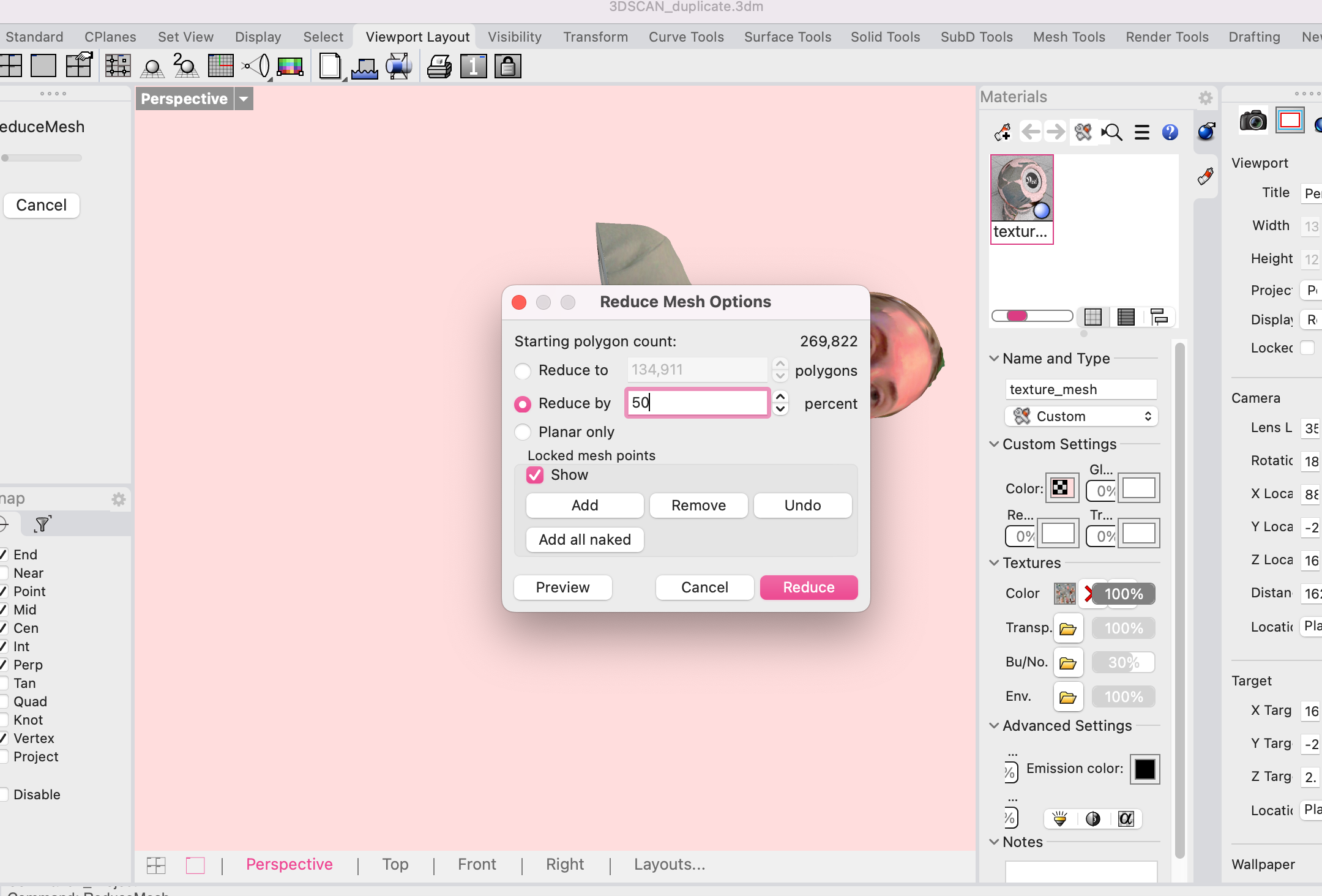The image size is (1322, 896).
Task: Click the search magnifier in Materials panel
Action: pyautogui.click(x=1112, y=132)
